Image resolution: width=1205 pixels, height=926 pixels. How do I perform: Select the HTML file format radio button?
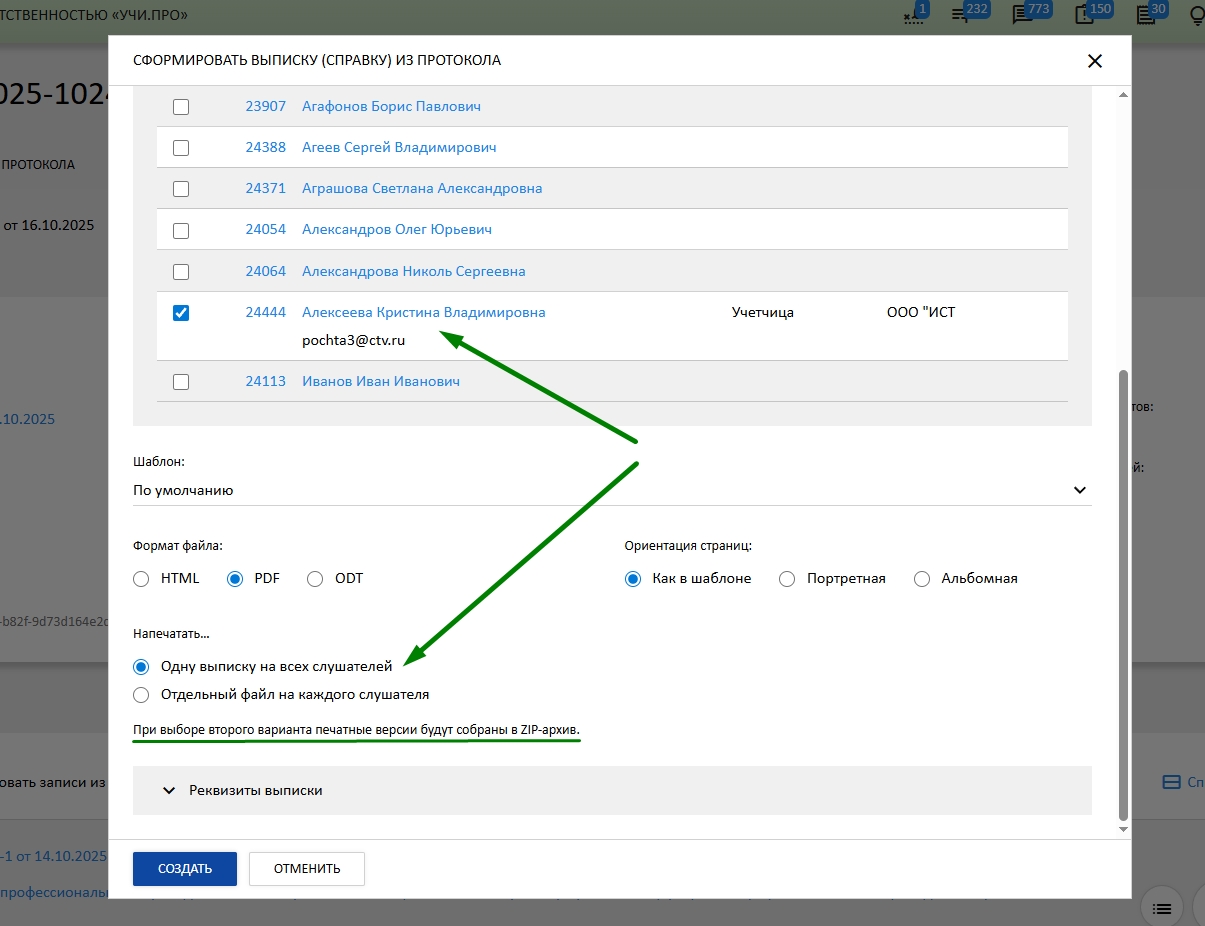click(x=141, y=579)
